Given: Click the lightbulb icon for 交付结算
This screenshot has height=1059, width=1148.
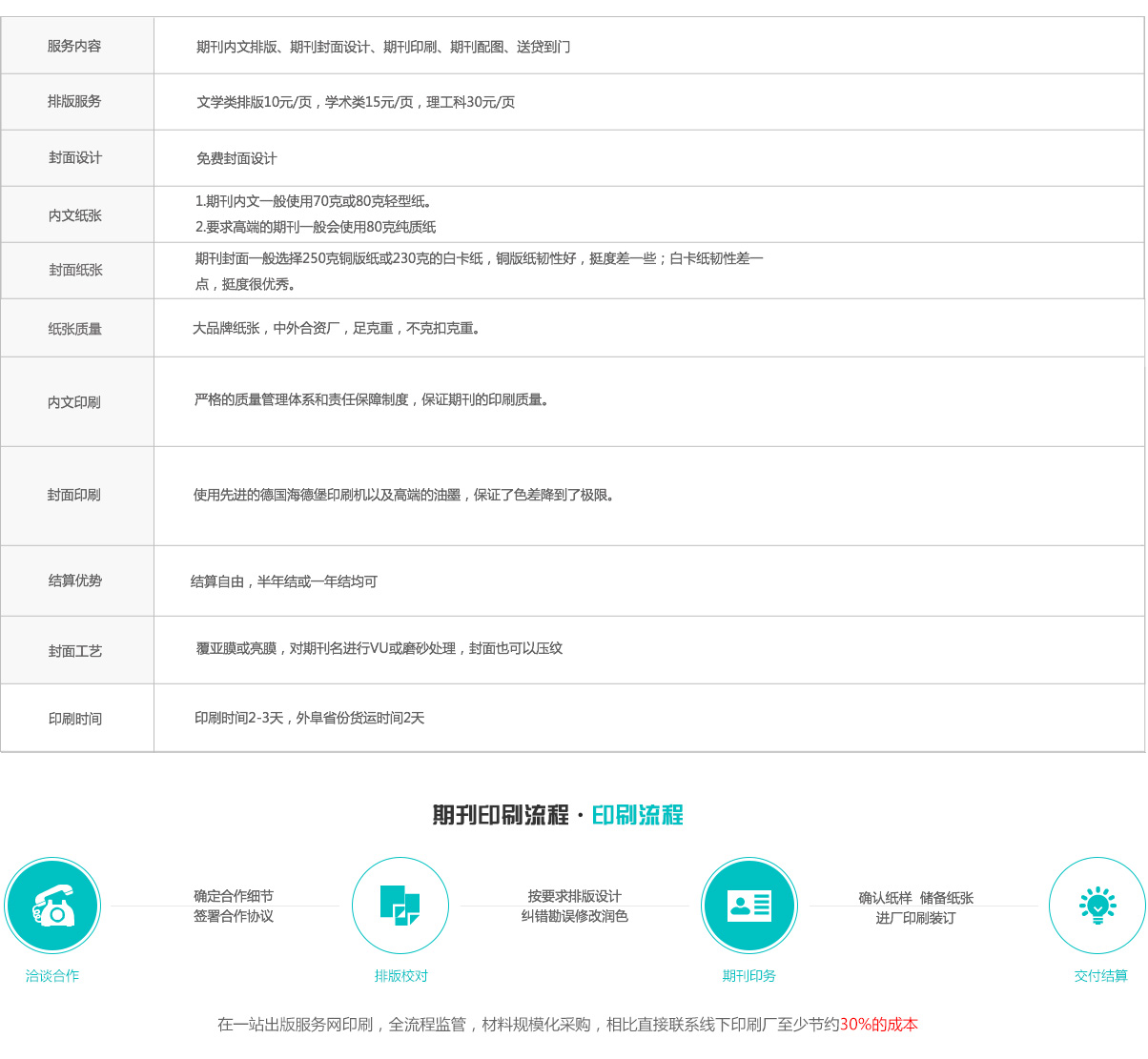Looking at the screenshot, I should click(x=1097, y=906).
